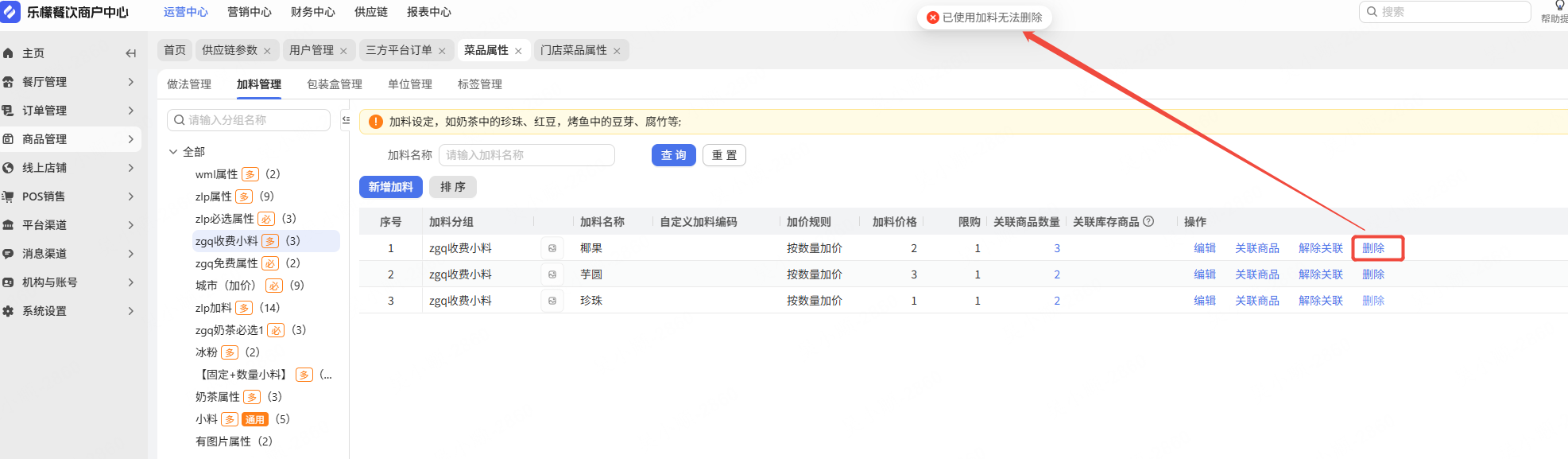
Task: Click the image icon in 椰果 row
Action: (552, 248)
